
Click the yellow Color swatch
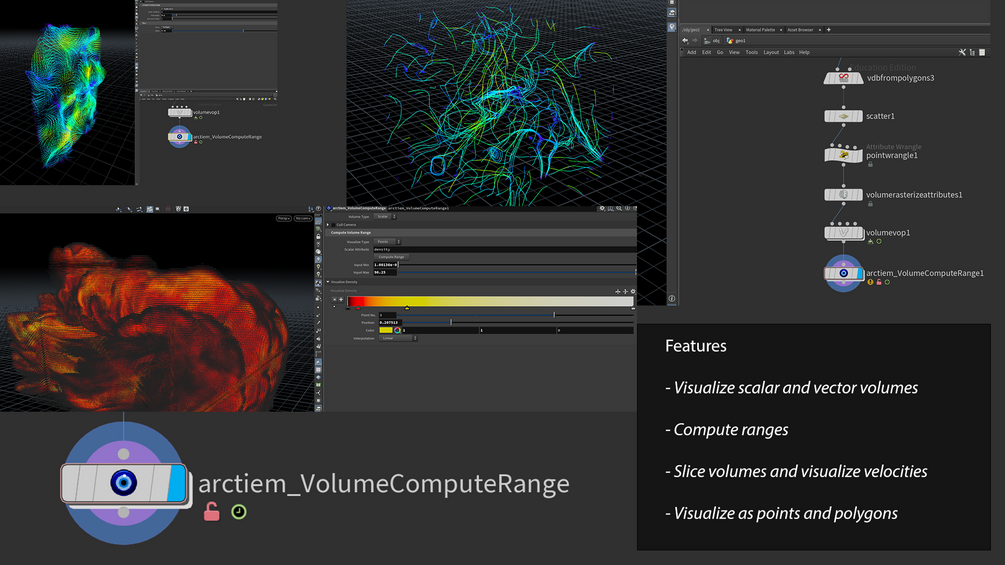coord(386,331)
